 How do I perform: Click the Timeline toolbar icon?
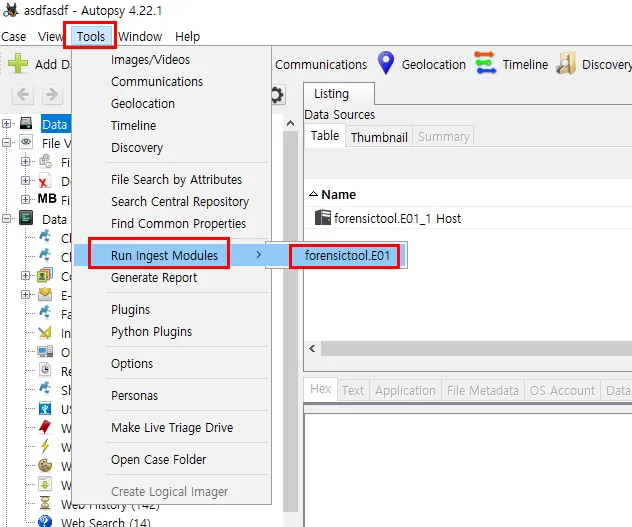[x=485, y=63]
